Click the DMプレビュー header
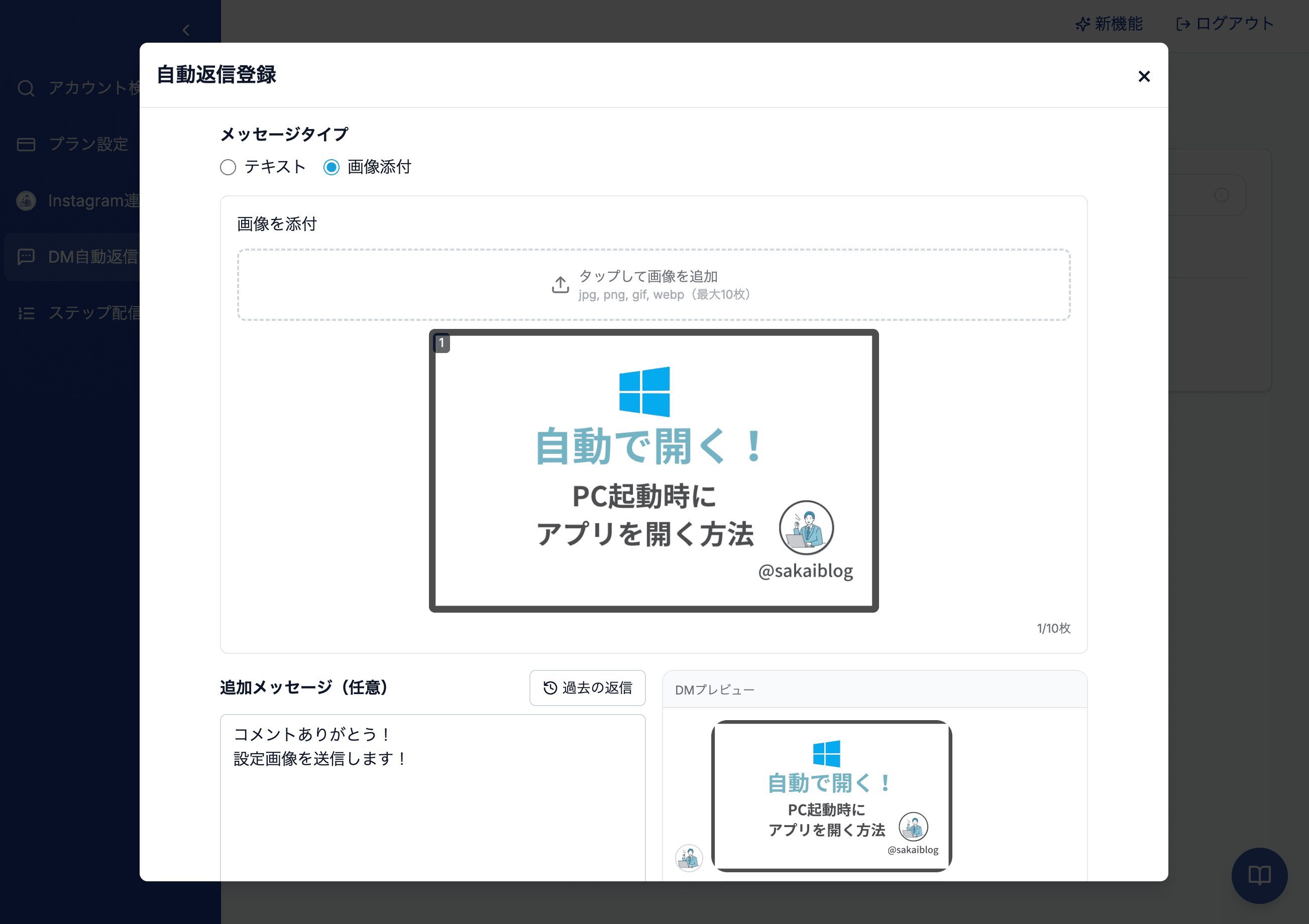Image resolution: width=1309 pixels, height=924 pixels. 875,689
